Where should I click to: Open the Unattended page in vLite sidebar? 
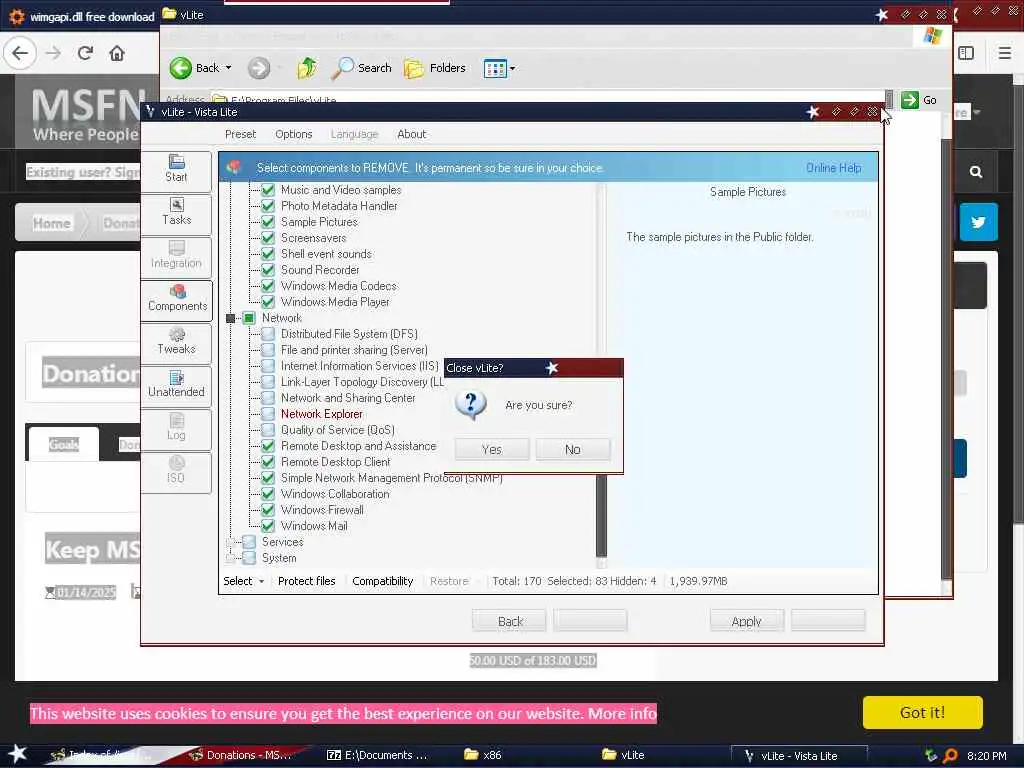click(x=176, y=385)
